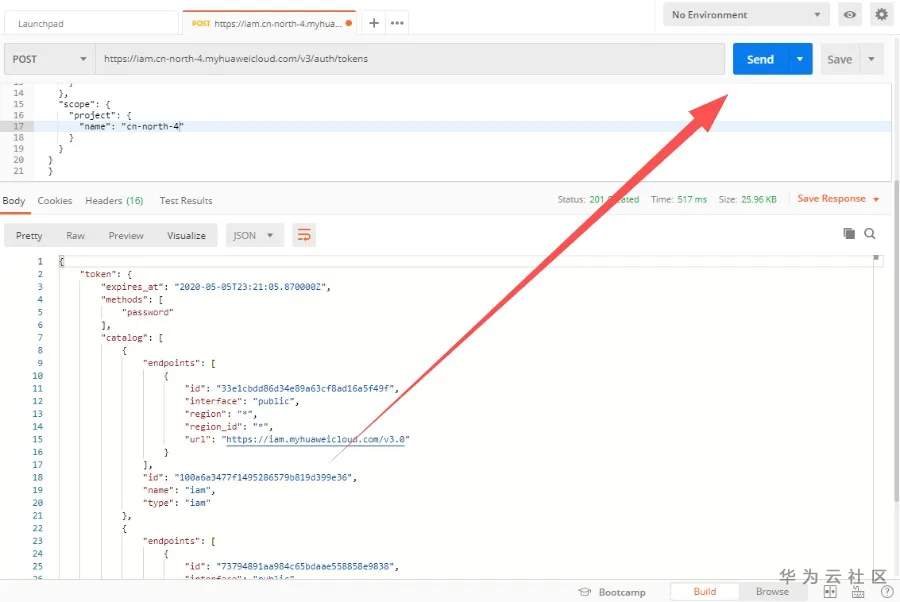Click the request URL input field
Image resolution: width=900 pixels, height=602 pixels.
[x=410, y=59]
